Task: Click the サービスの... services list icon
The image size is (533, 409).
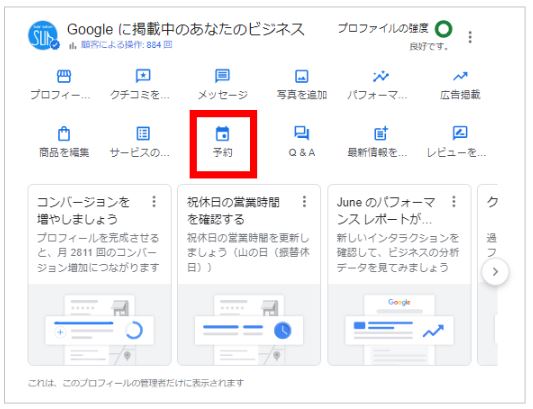Action: tap(143, 134)
